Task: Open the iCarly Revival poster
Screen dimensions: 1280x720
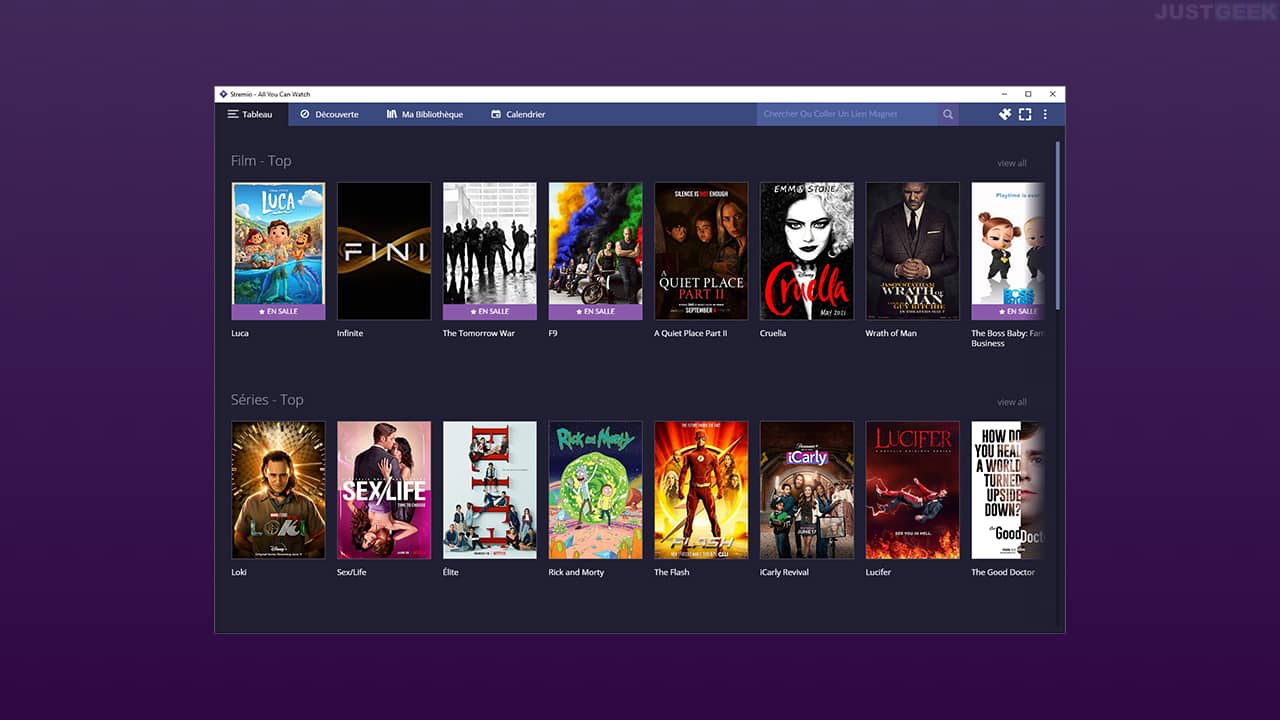Action: click(x=807, y=490)
